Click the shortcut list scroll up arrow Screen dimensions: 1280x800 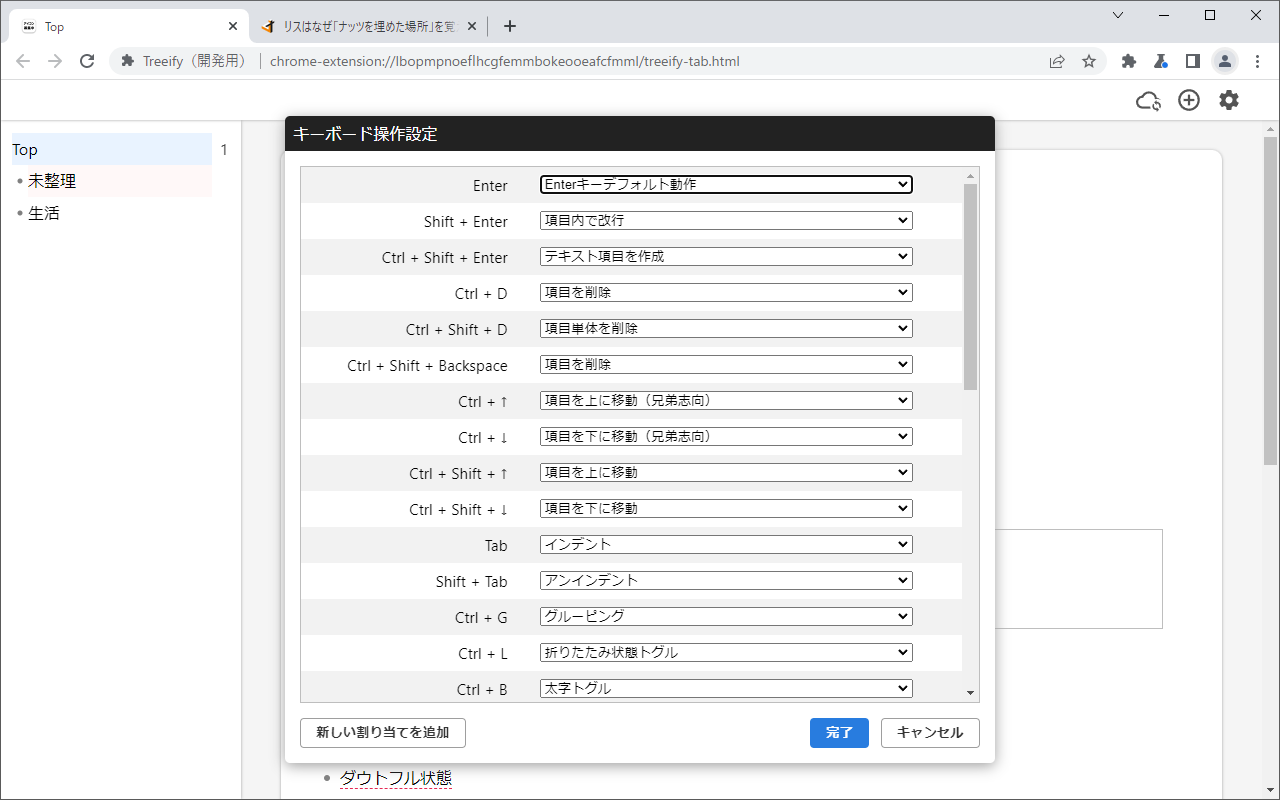[x=971, y=176]
